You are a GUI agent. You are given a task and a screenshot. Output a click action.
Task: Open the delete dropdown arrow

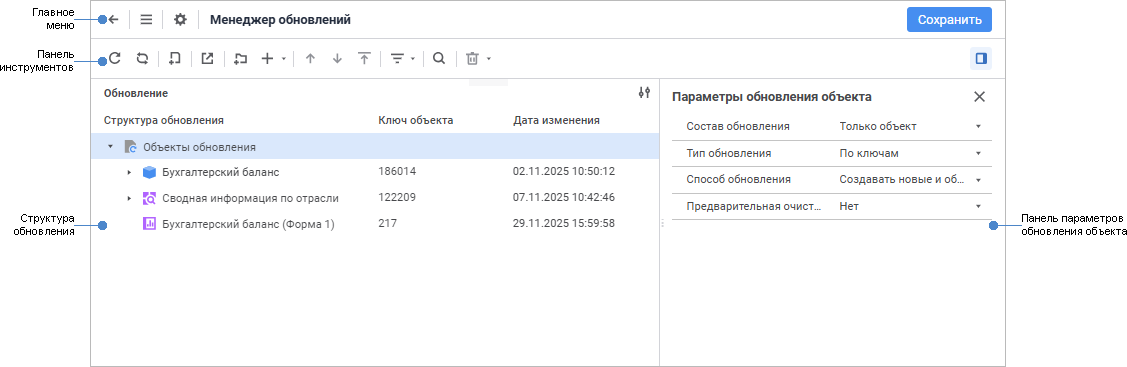pos(489,59)
